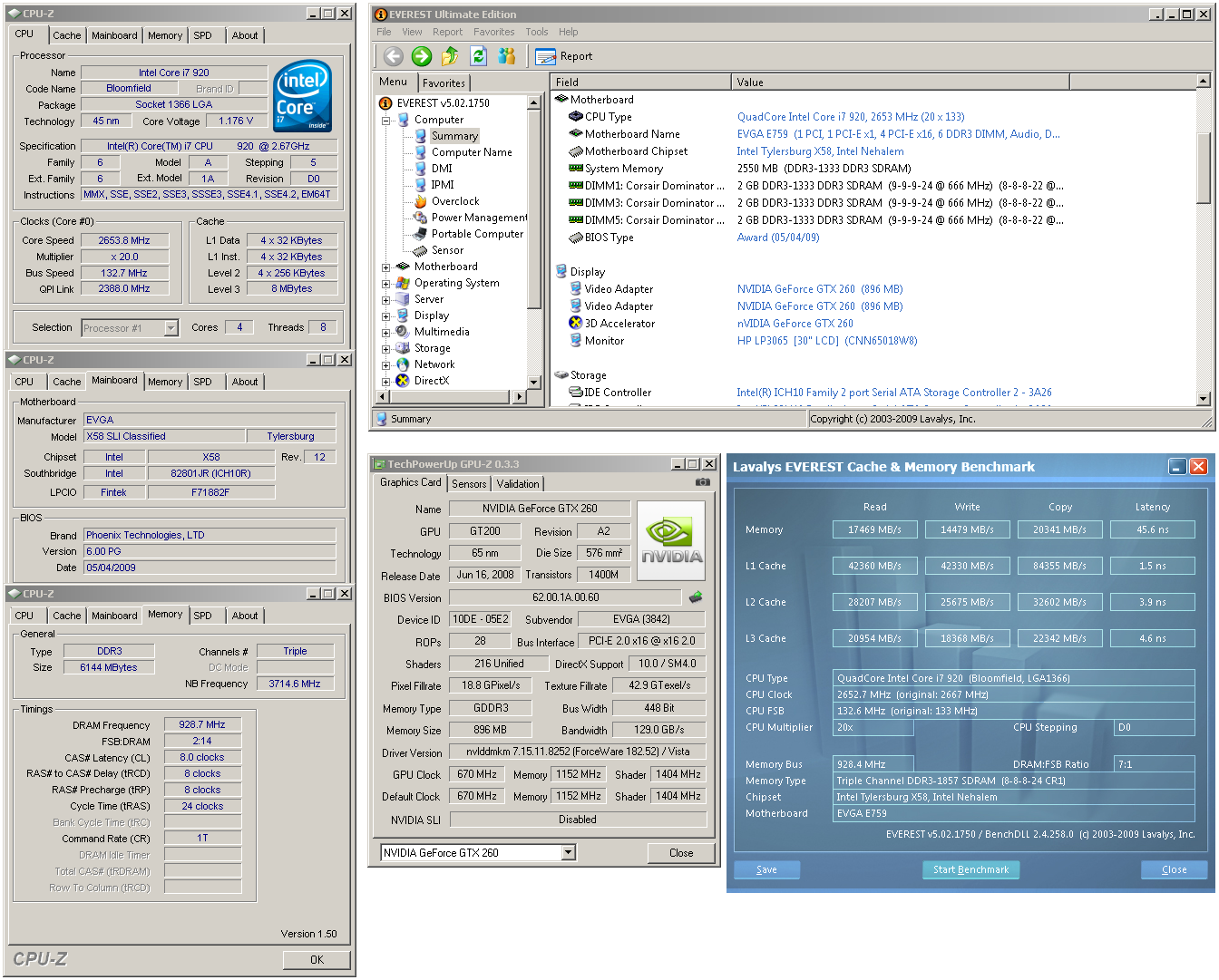Click the Motherboard Chipset row icon
The width and height of the screenshot is (1219, 980).
pos(575,151)
